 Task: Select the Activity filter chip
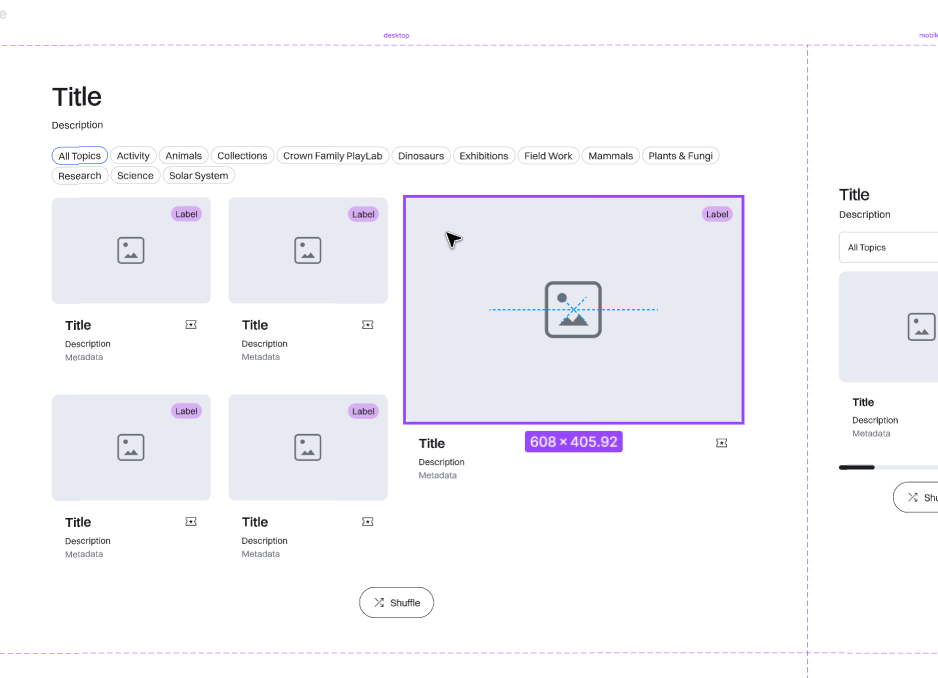click(x=133, y=156)
